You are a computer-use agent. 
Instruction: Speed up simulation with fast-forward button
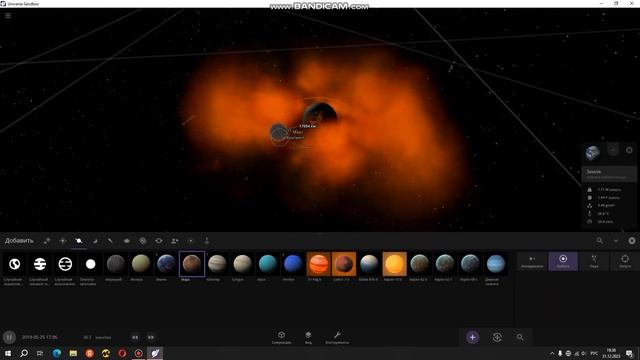[x=151, y=338]
